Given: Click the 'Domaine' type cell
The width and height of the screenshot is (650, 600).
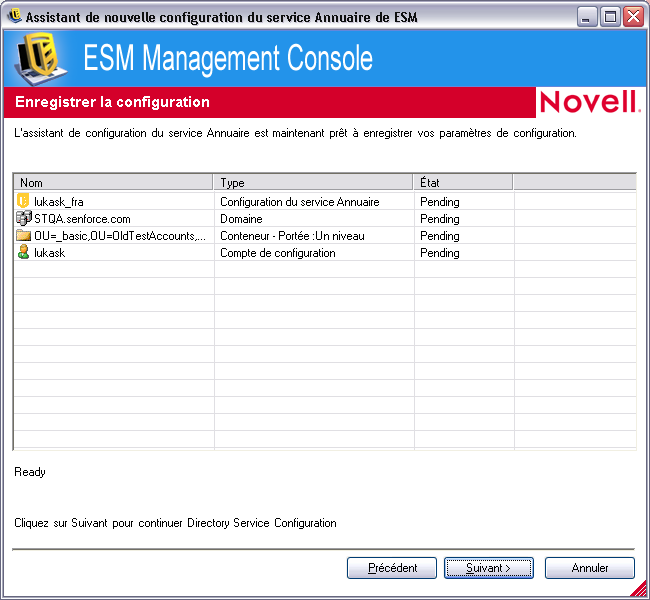Looking at the screenshot, I should tap(241, 219).
